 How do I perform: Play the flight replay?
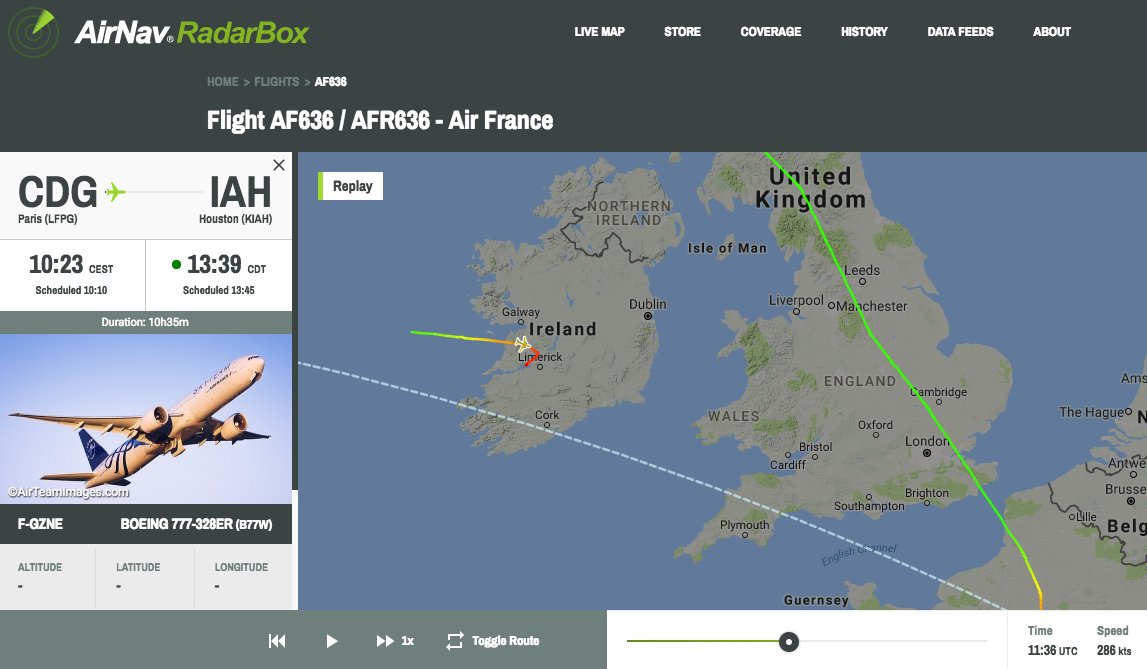331,641
